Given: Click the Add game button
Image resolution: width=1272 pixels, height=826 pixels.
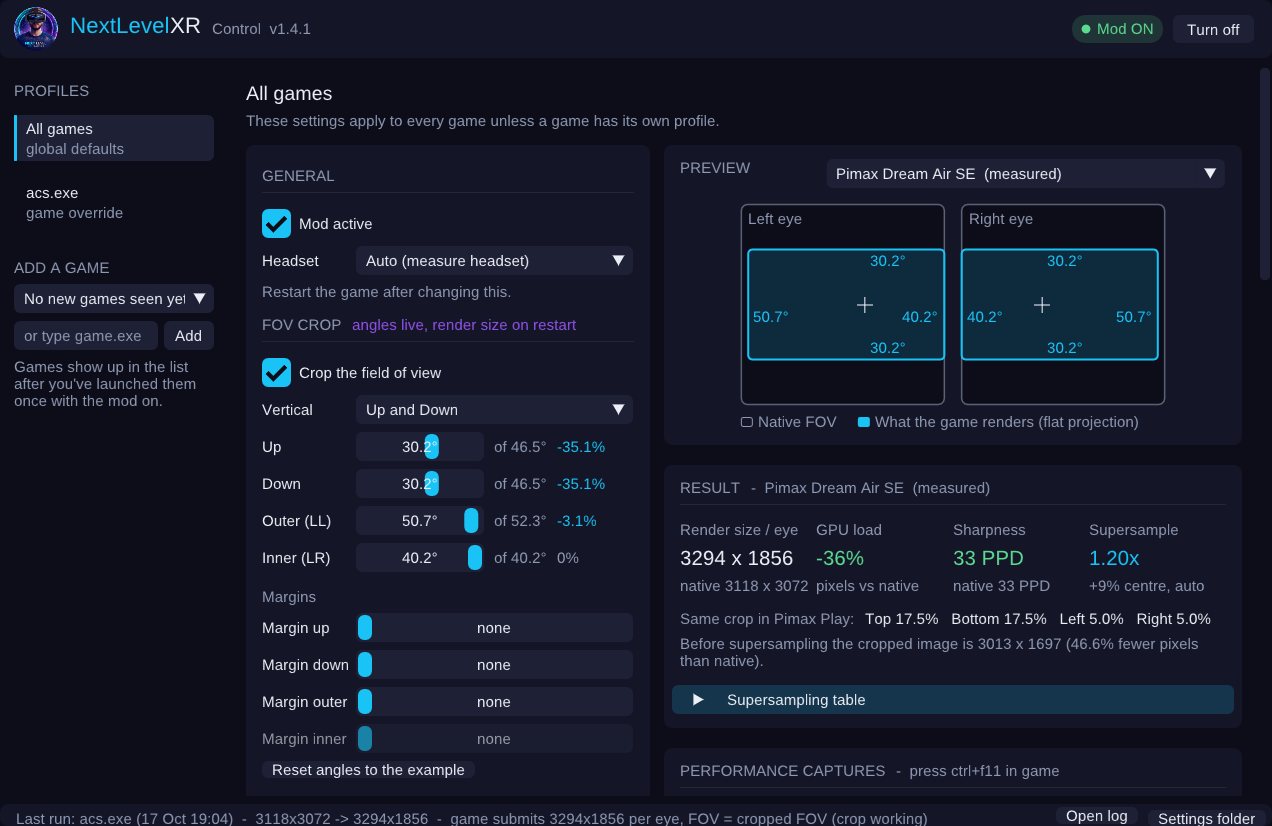Looking at the screenshot, I should click(188, 336).
